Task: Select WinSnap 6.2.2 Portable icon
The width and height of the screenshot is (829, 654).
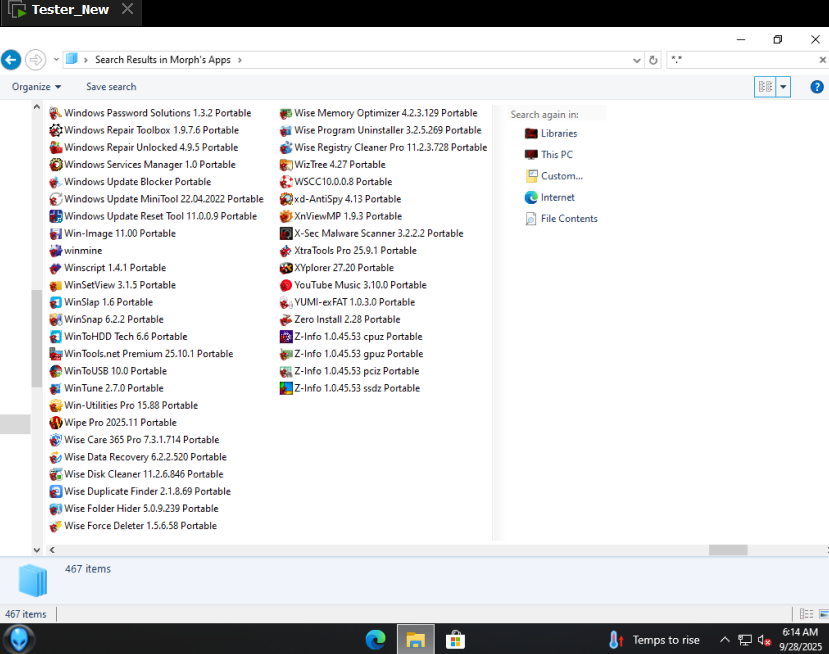Action: pos(56,319)
